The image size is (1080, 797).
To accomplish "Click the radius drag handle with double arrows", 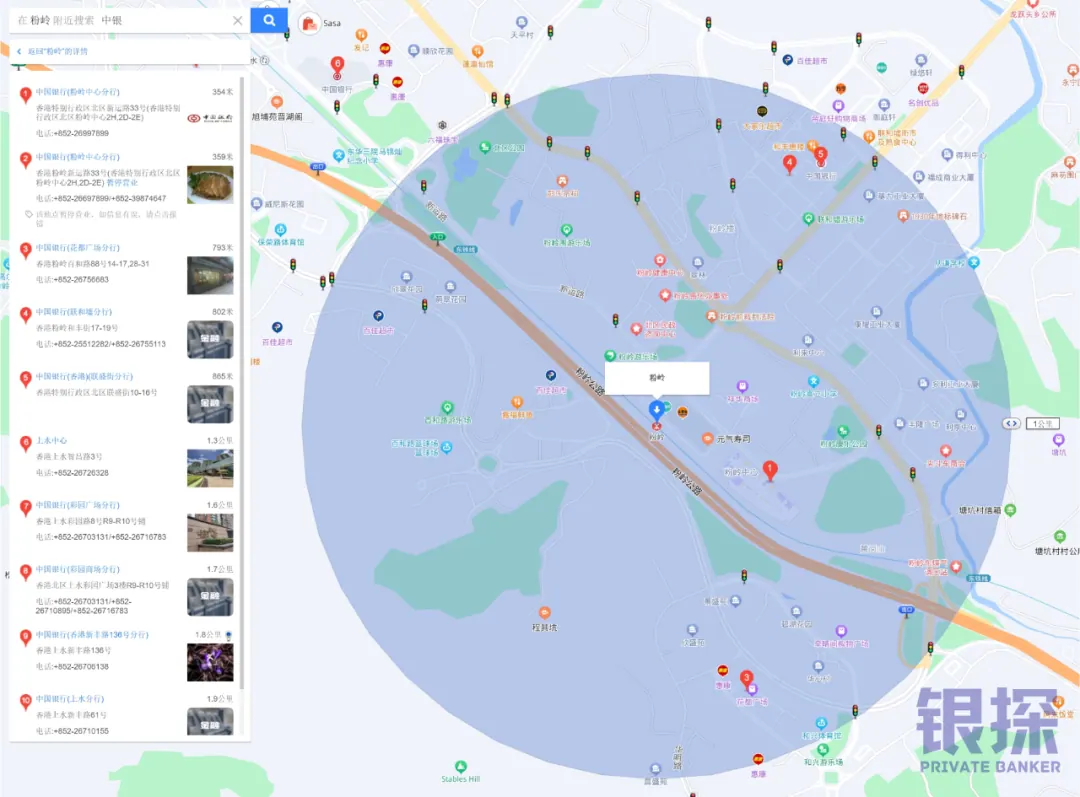I will click(1010, 424).
